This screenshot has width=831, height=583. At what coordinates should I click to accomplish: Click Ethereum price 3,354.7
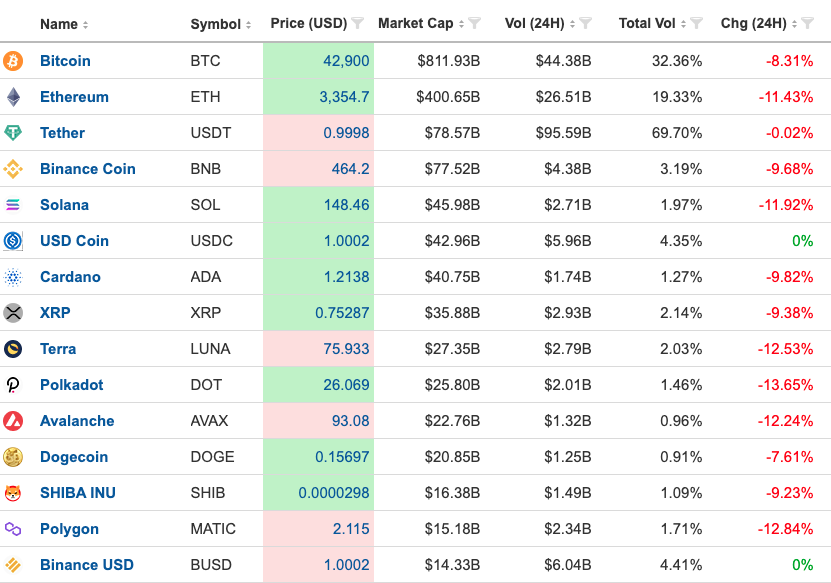click(x=344, y=97)
